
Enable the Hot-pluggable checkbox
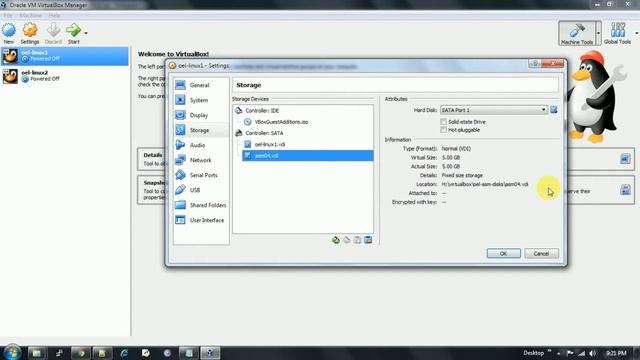[443, 130]
